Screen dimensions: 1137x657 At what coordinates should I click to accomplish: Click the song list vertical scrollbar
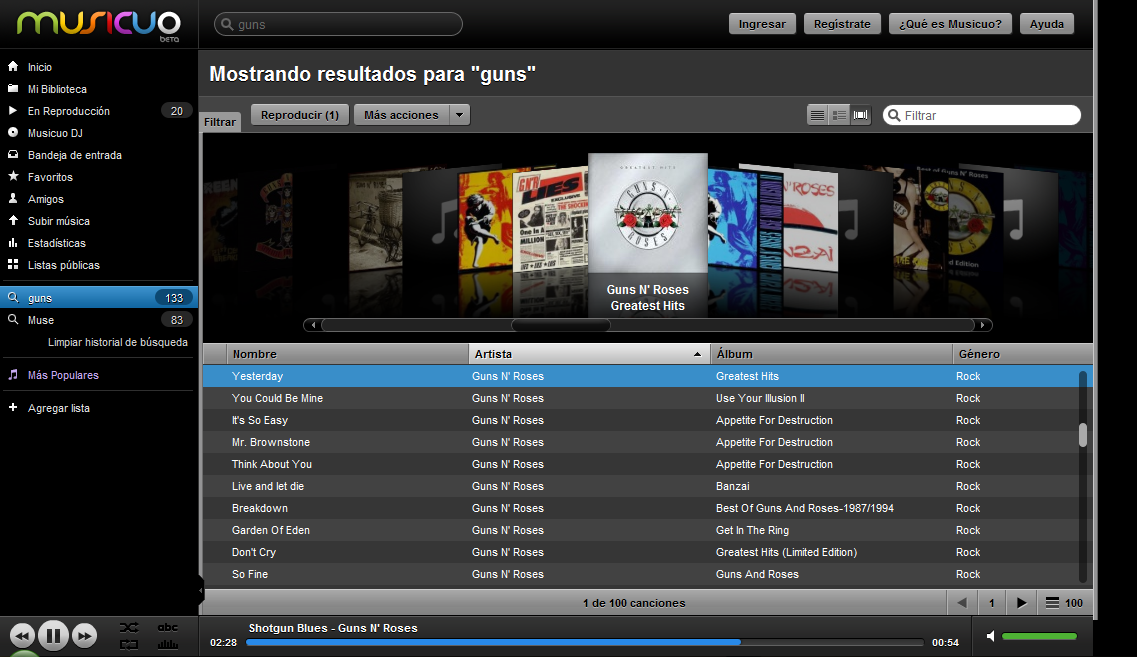pyautogui.click(x=1083, y=435)
